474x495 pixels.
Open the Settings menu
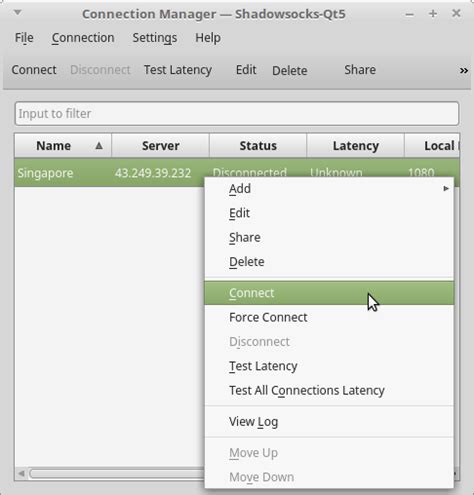pos(155,38)
